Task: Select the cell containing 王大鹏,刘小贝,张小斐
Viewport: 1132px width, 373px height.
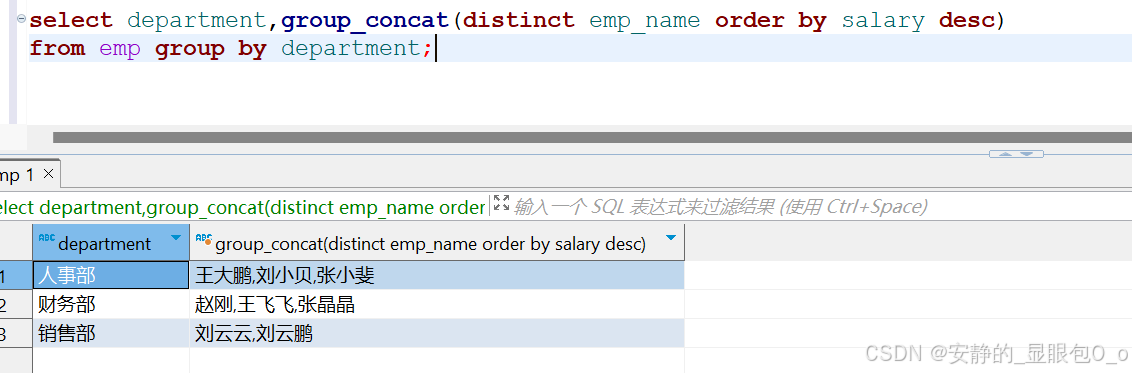Action: (437, 275)
